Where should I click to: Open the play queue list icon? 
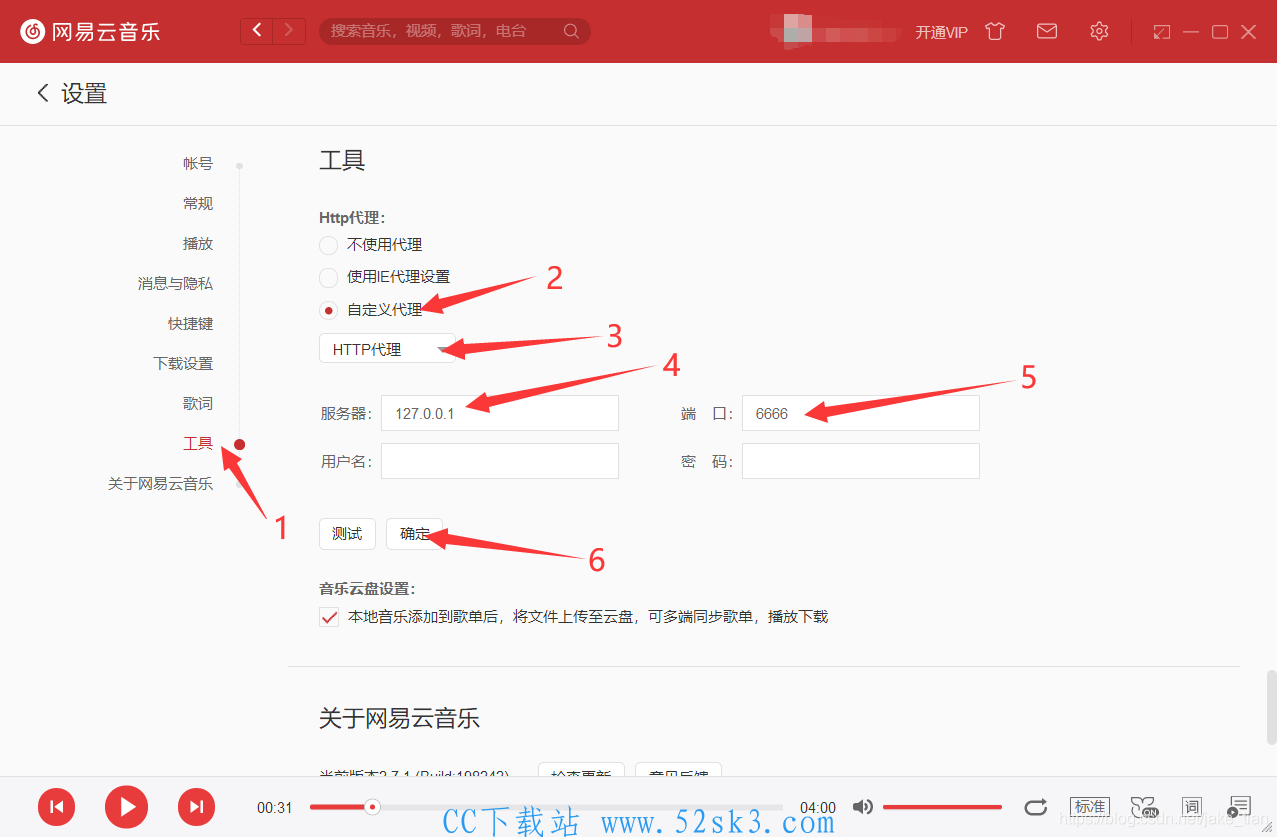[x=1240, y=807]
